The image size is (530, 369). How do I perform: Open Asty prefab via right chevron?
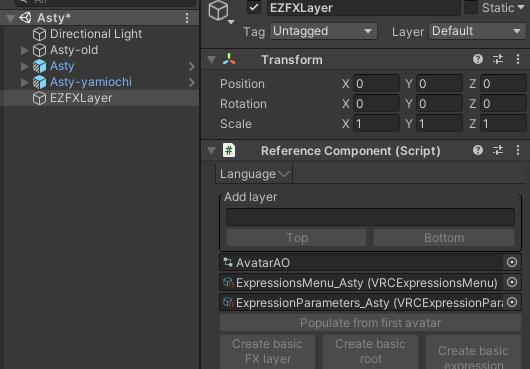[x=192, y=66]
